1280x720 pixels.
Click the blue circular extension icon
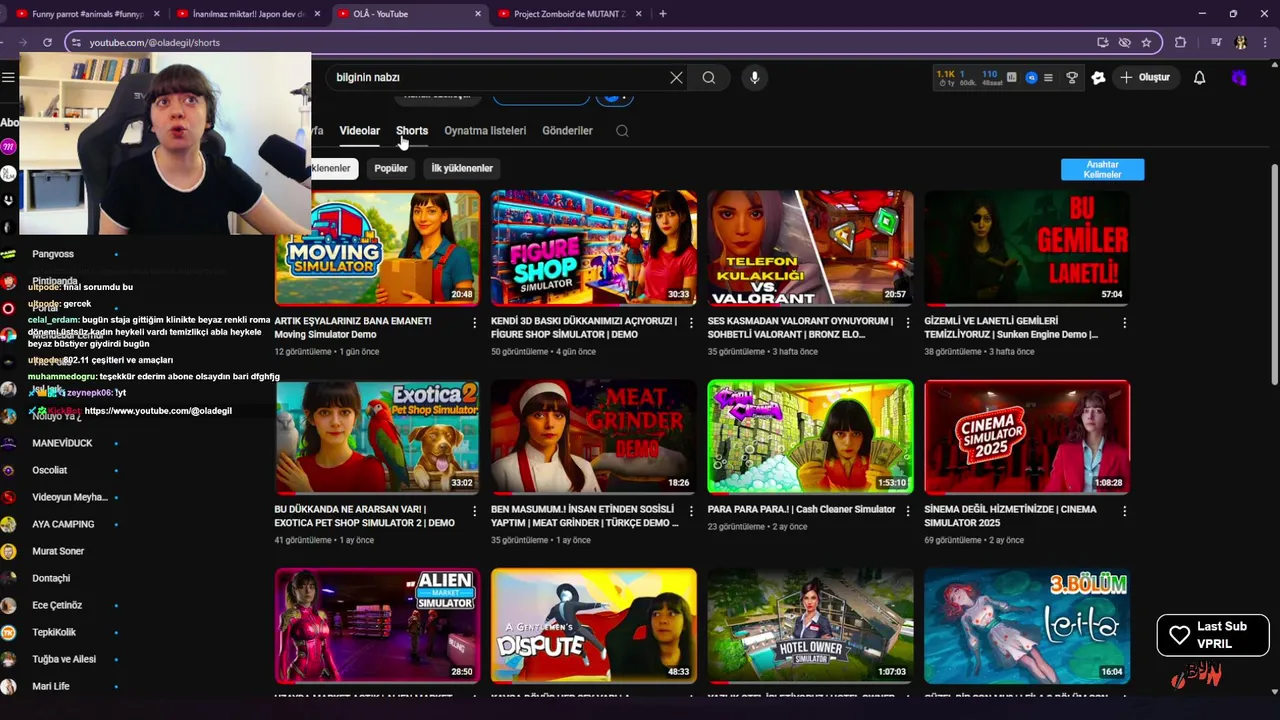1031,77
